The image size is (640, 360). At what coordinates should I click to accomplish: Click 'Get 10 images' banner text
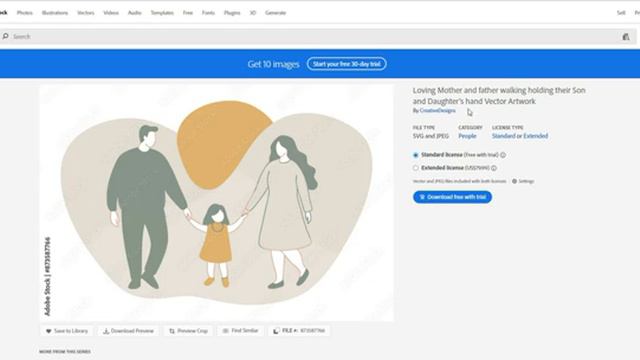[x=273, y=64]
